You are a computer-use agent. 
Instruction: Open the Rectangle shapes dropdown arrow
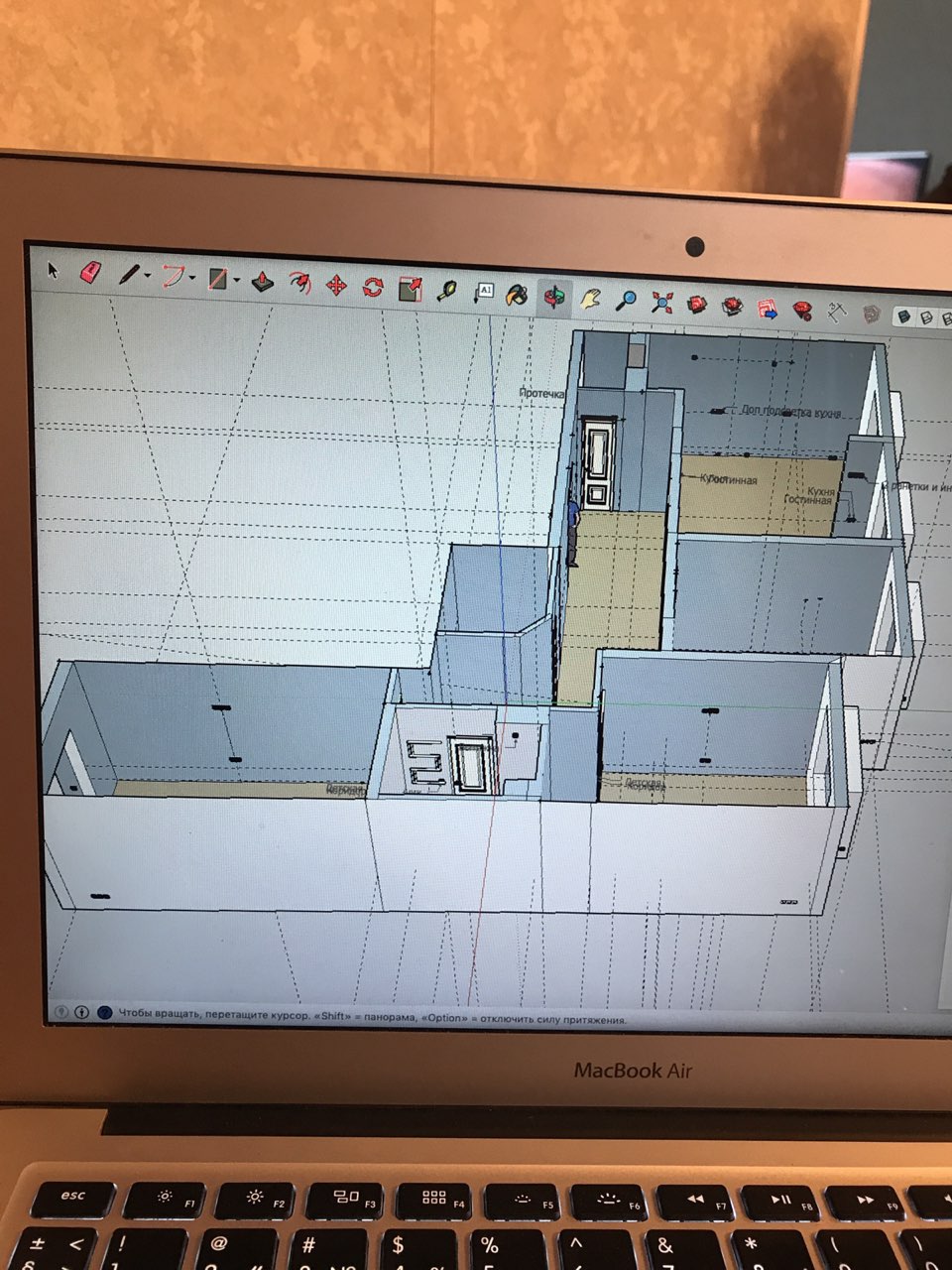coord(236,281)
